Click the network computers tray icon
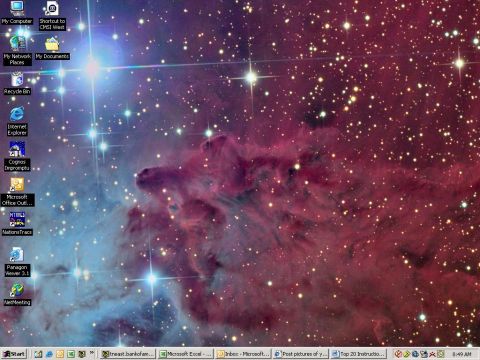This screenshot has height=360, width=480. coord(424,354)
